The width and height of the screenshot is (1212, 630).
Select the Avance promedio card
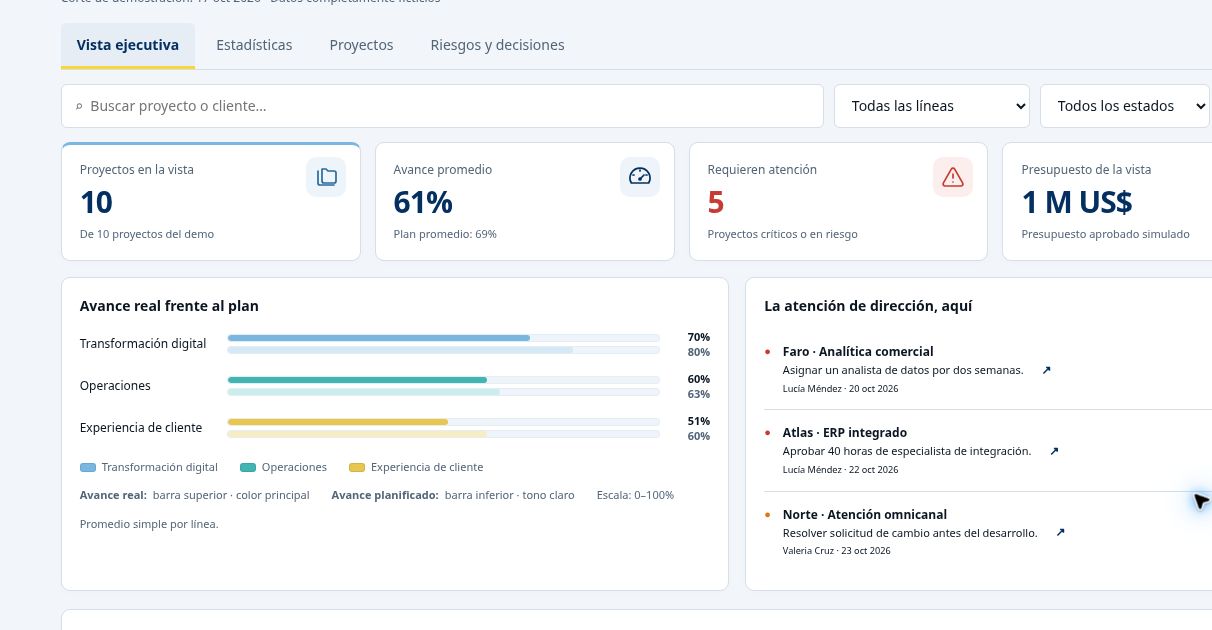[525, 202]
